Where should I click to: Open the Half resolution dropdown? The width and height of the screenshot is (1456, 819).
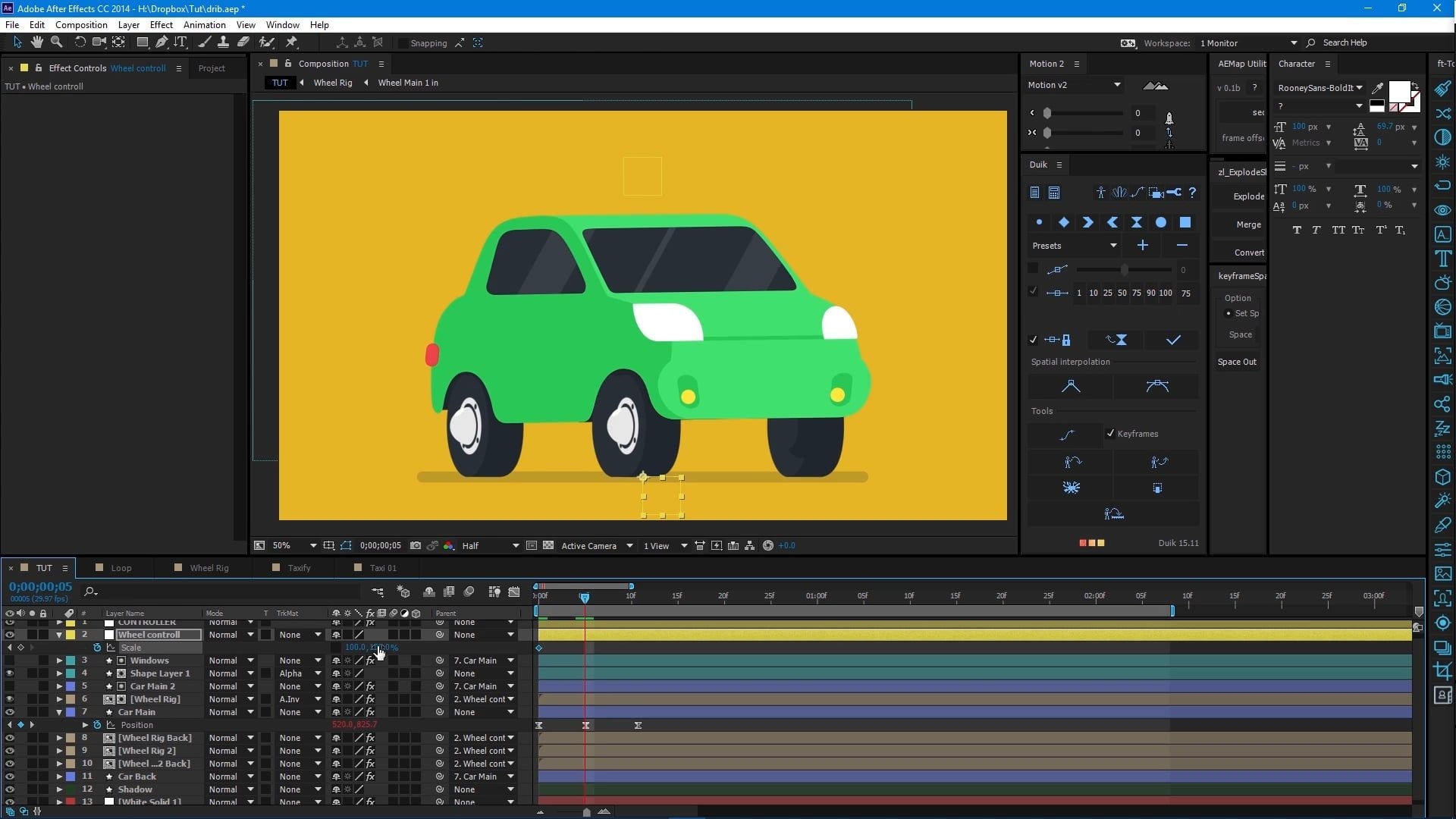point(490,545)
